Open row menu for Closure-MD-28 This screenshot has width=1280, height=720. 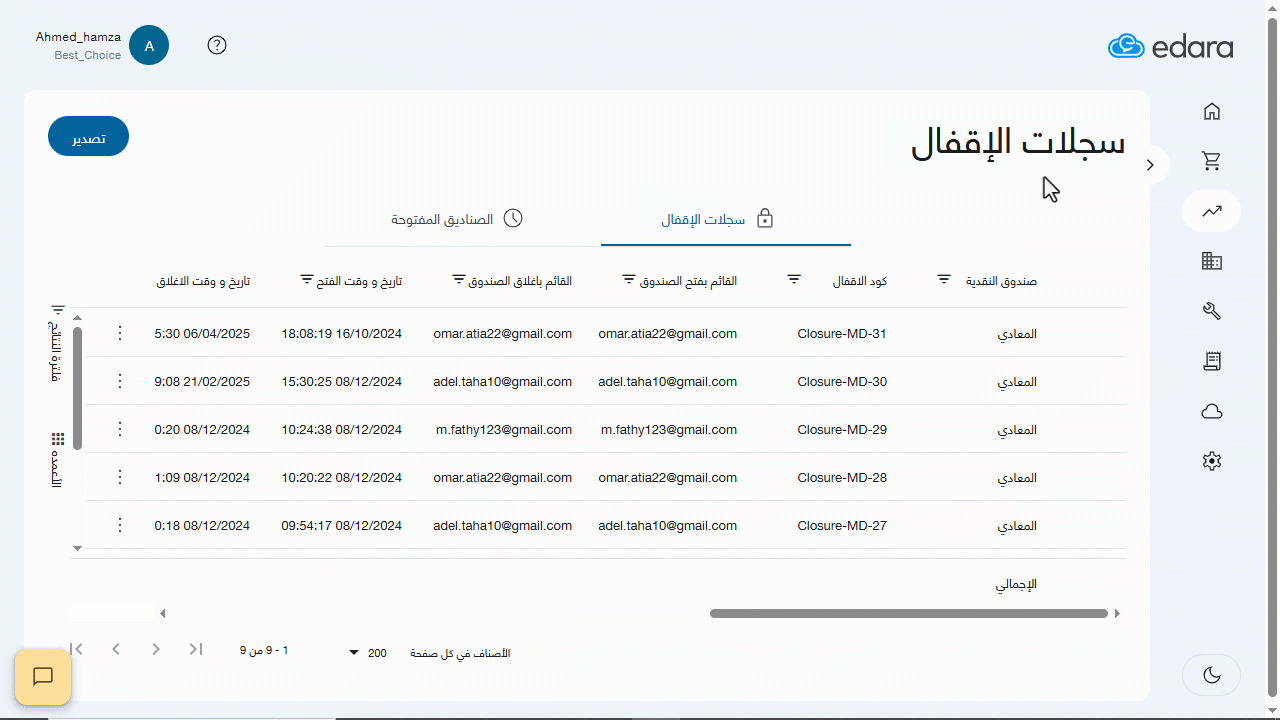pos(120,477)
